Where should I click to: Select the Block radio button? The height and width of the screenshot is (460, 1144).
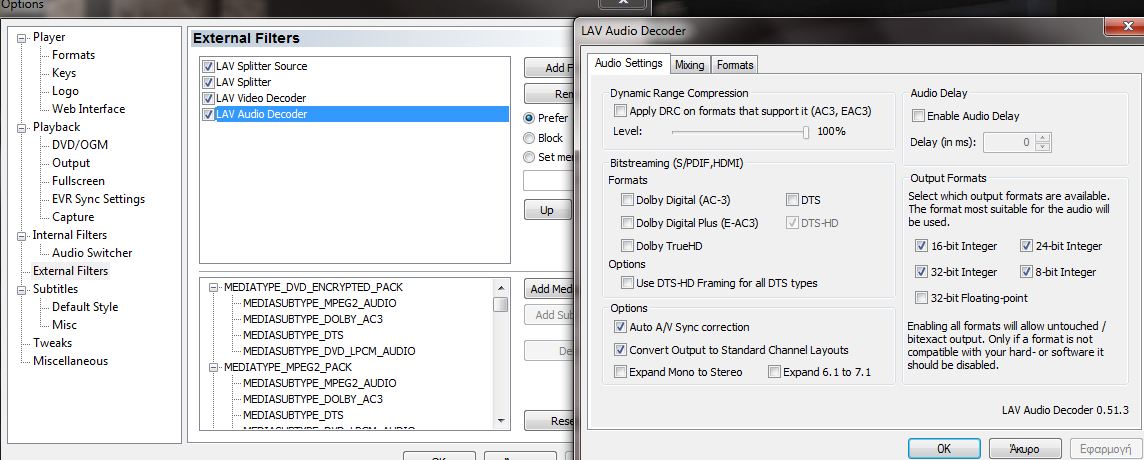(530, 138)
